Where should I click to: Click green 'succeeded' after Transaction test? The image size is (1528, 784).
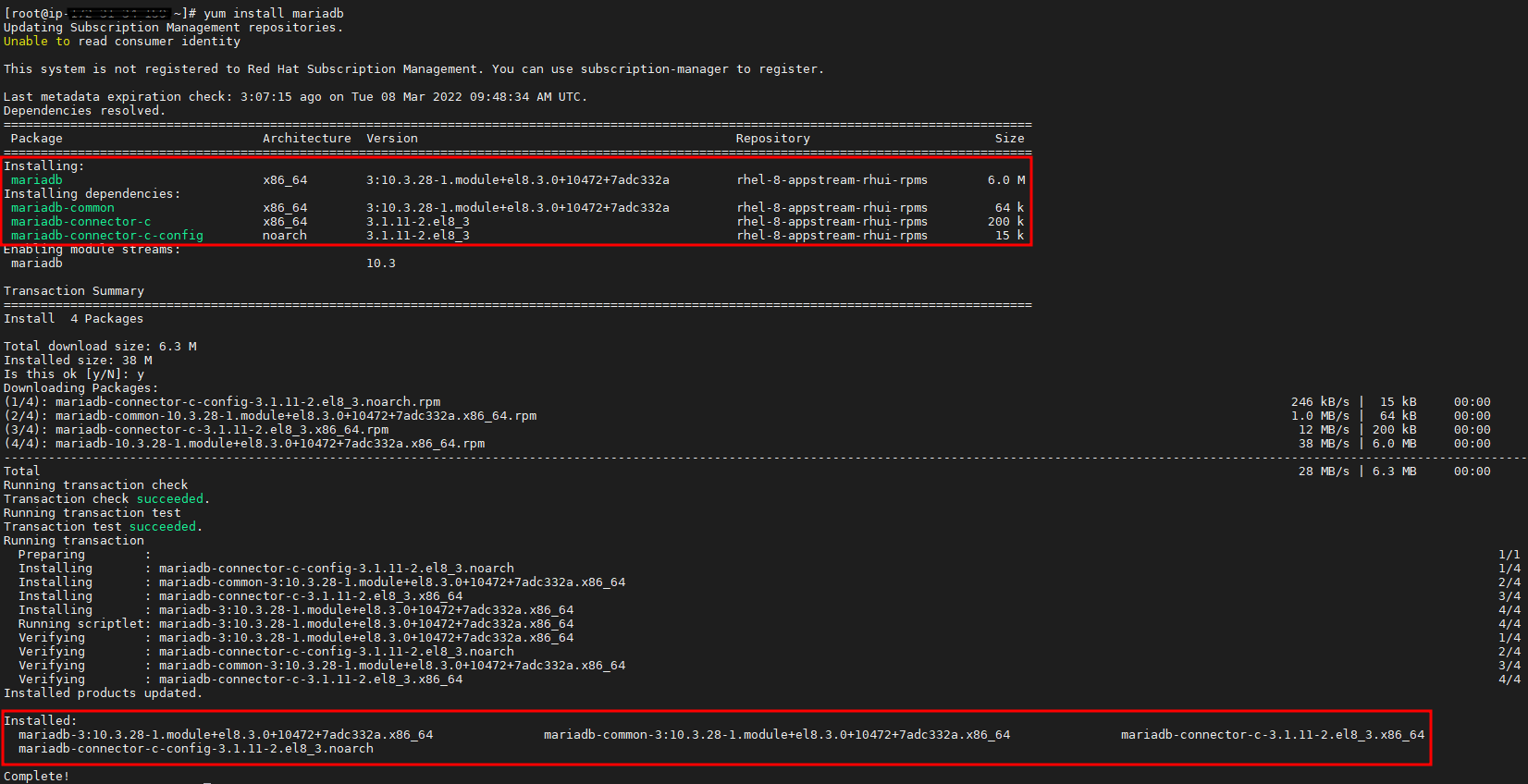click(x=163, y=526)
